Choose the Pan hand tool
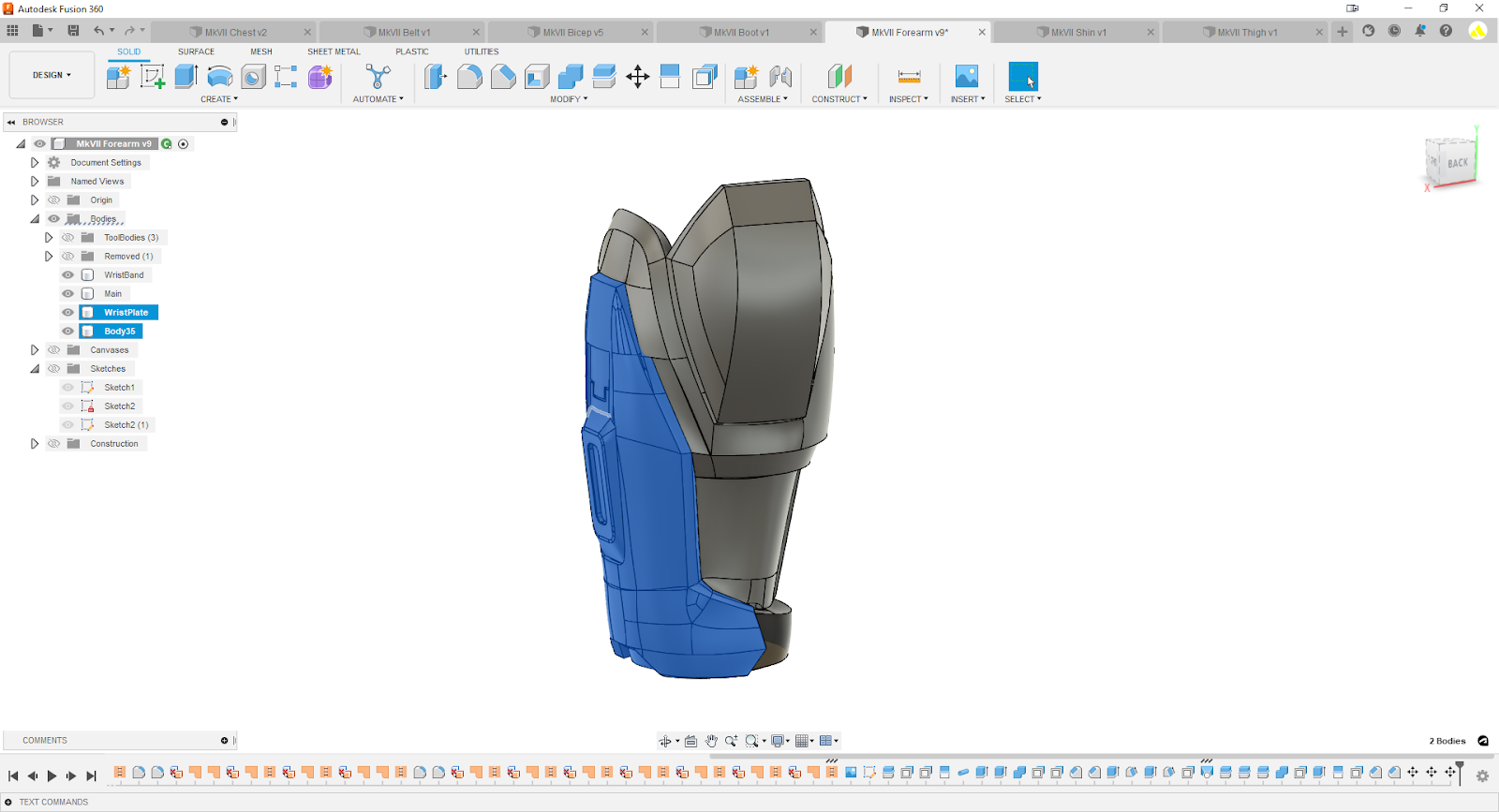1499x812 pixels. click(x=711, y=741)
